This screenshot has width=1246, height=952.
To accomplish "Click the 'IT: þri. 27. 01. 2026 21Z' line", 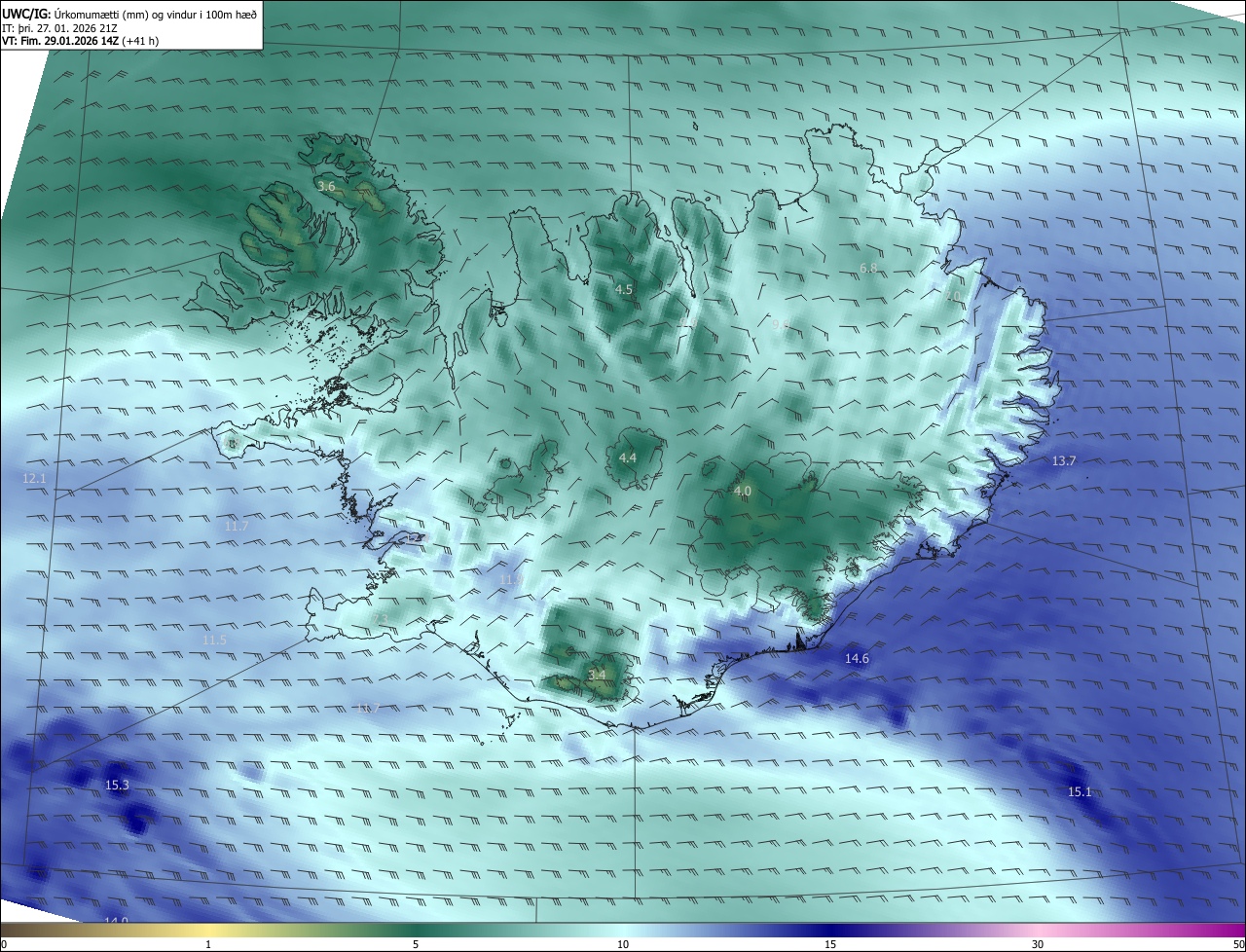I will click(60, 28).
